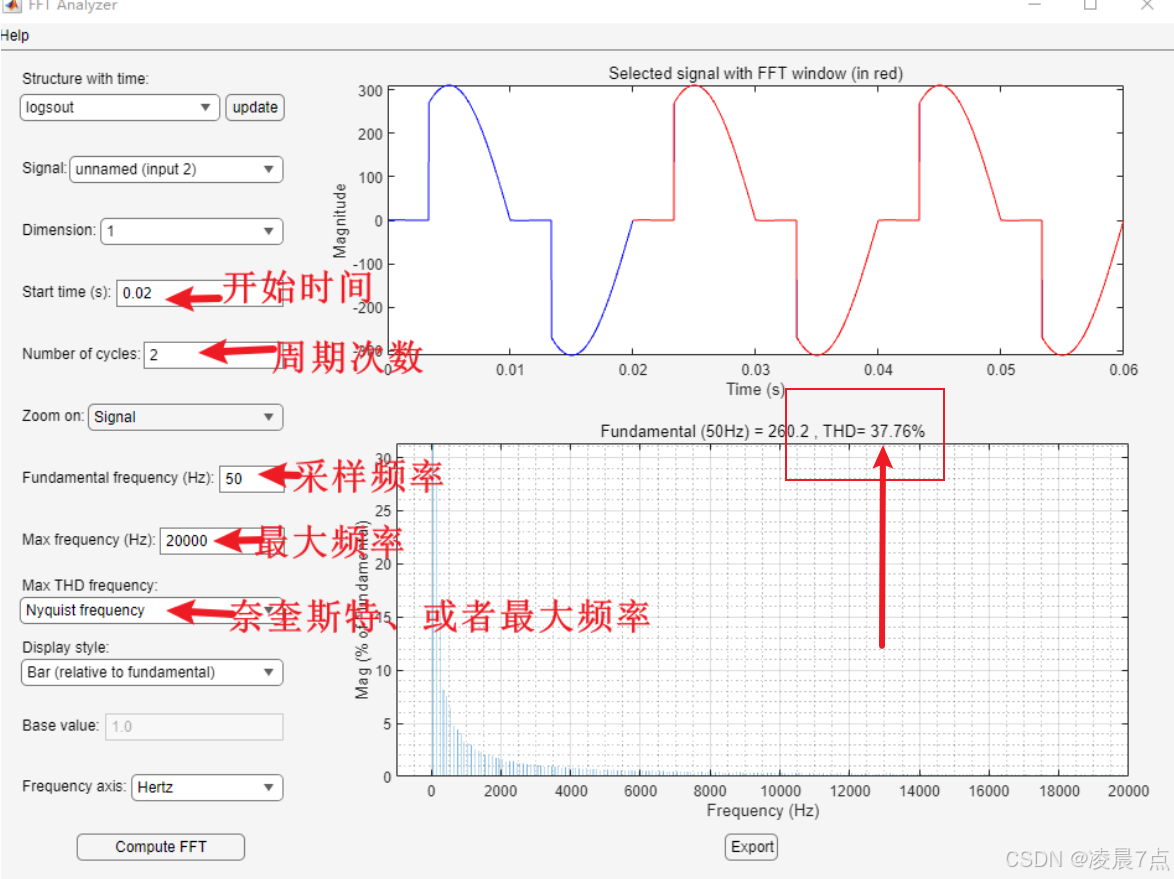This screenshot has height=879, width=1174.
Task: Click the Export button
Action: 752,847
